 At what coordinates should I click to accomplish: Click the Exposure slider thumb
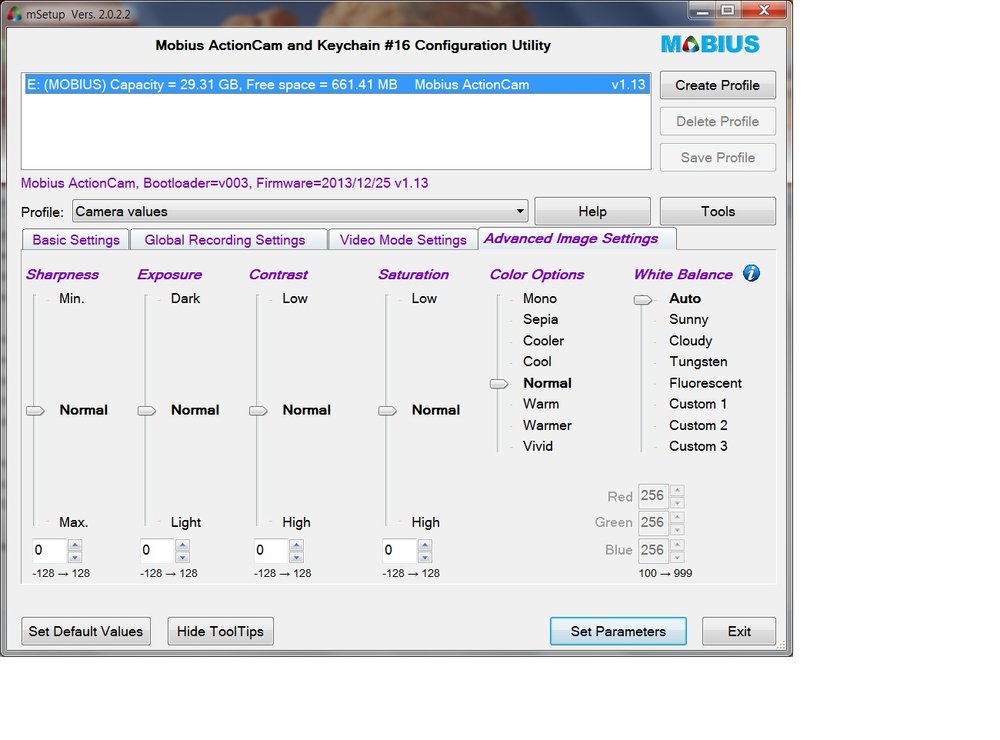[x=147, y=410]
